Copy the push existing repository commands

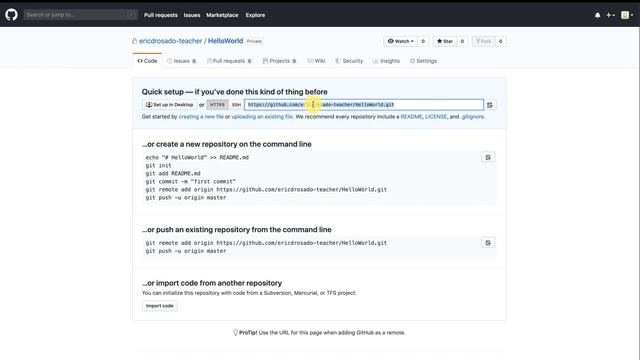tap(488, 243)
